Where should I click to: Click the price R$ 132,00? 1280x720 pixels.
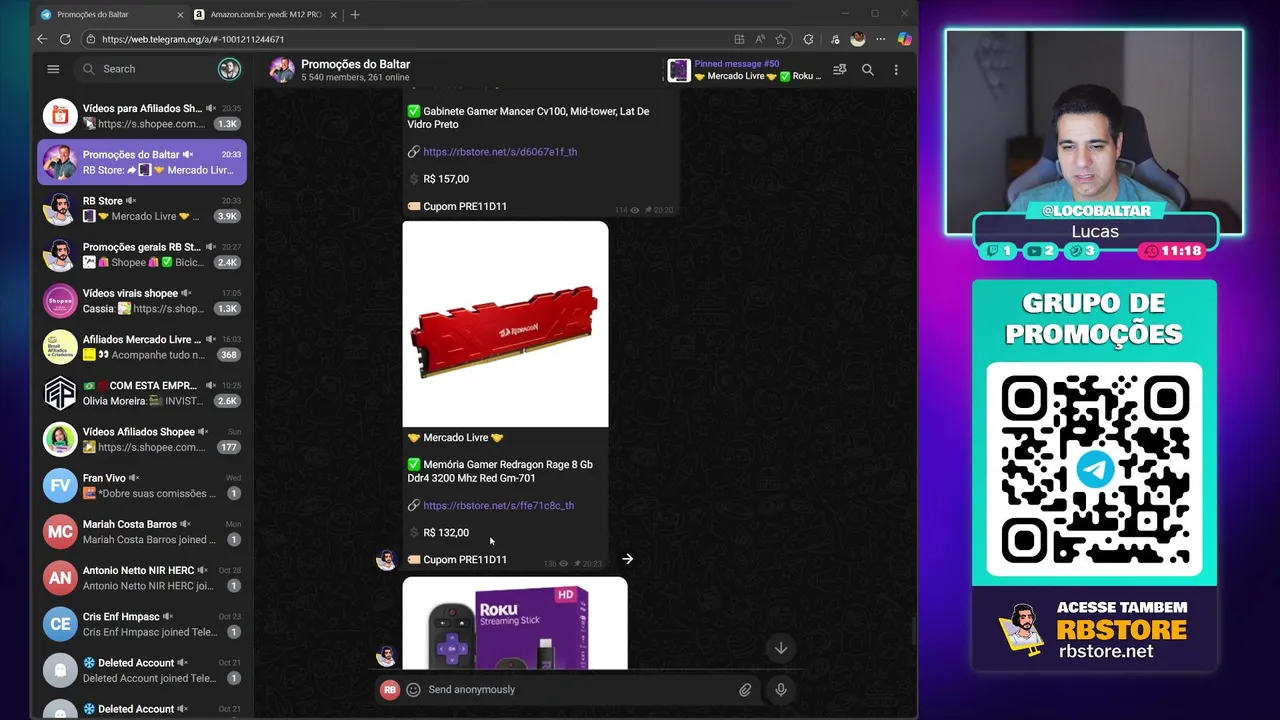click(x=446, y=533)
